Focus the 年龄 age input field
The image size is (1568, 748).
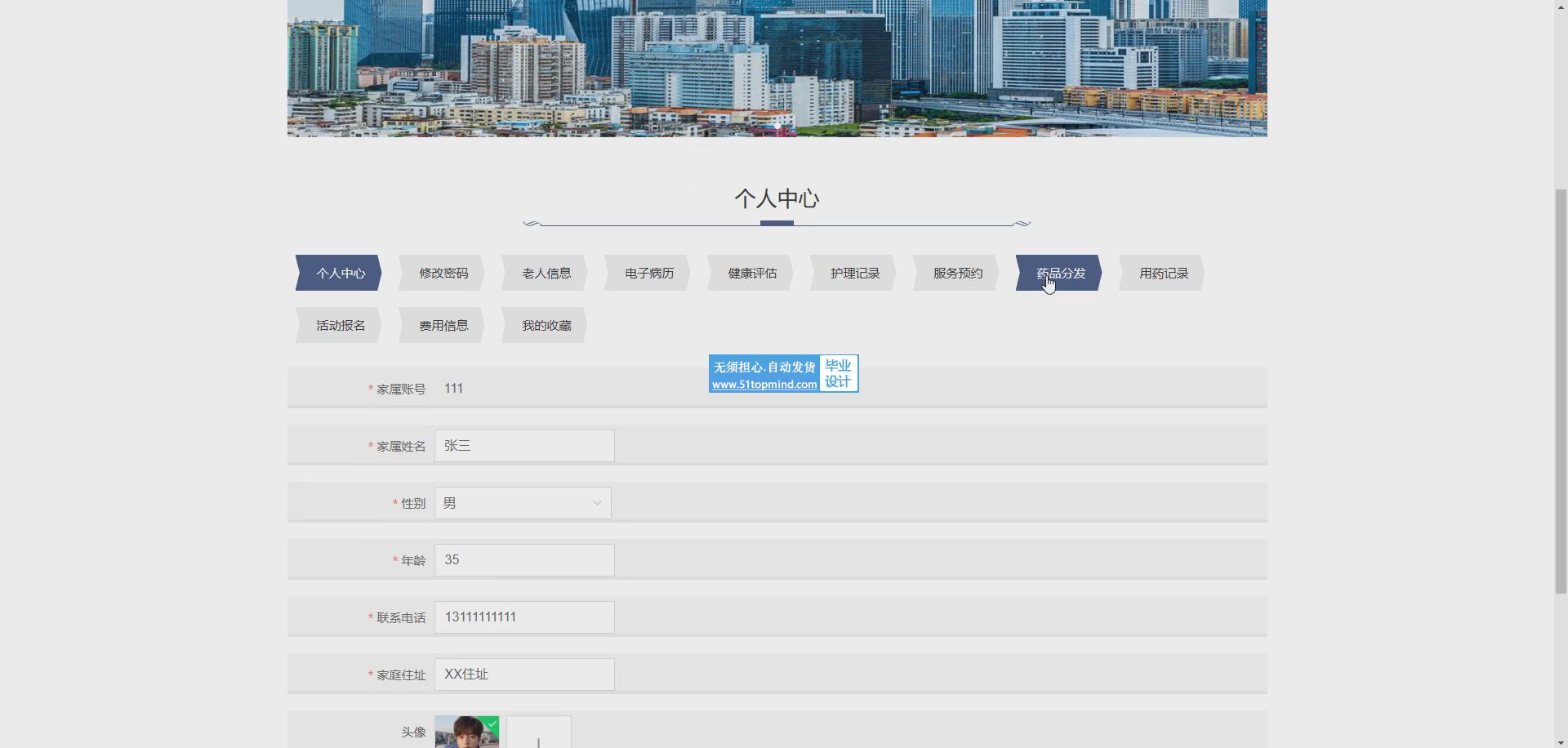pos(524,560)
